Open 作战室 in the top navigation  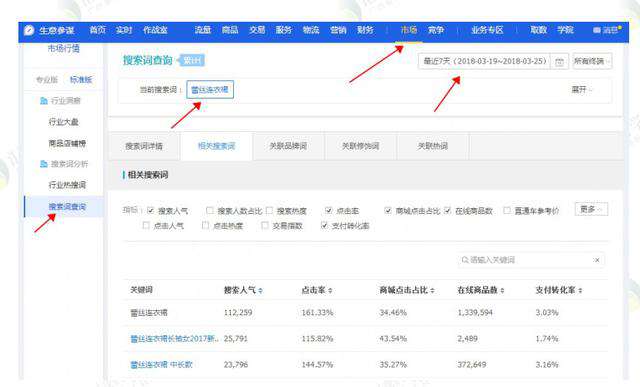click(155, 30)
